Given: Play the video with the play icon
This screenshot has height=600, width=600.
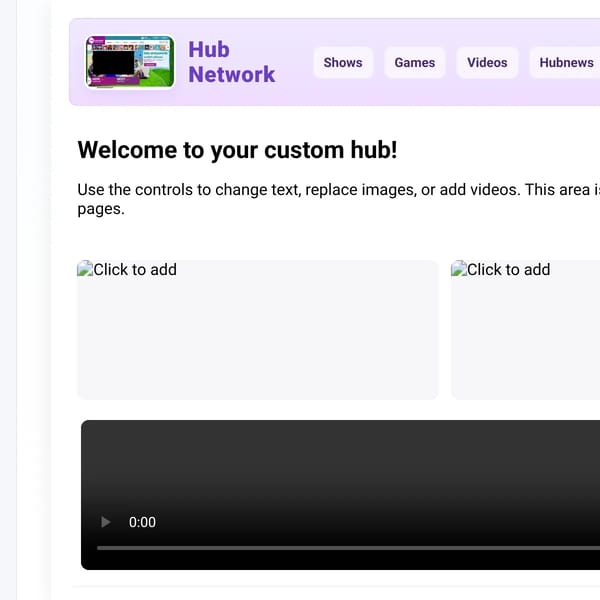Looking at the screenshot, I should click(x=105, y=522).
